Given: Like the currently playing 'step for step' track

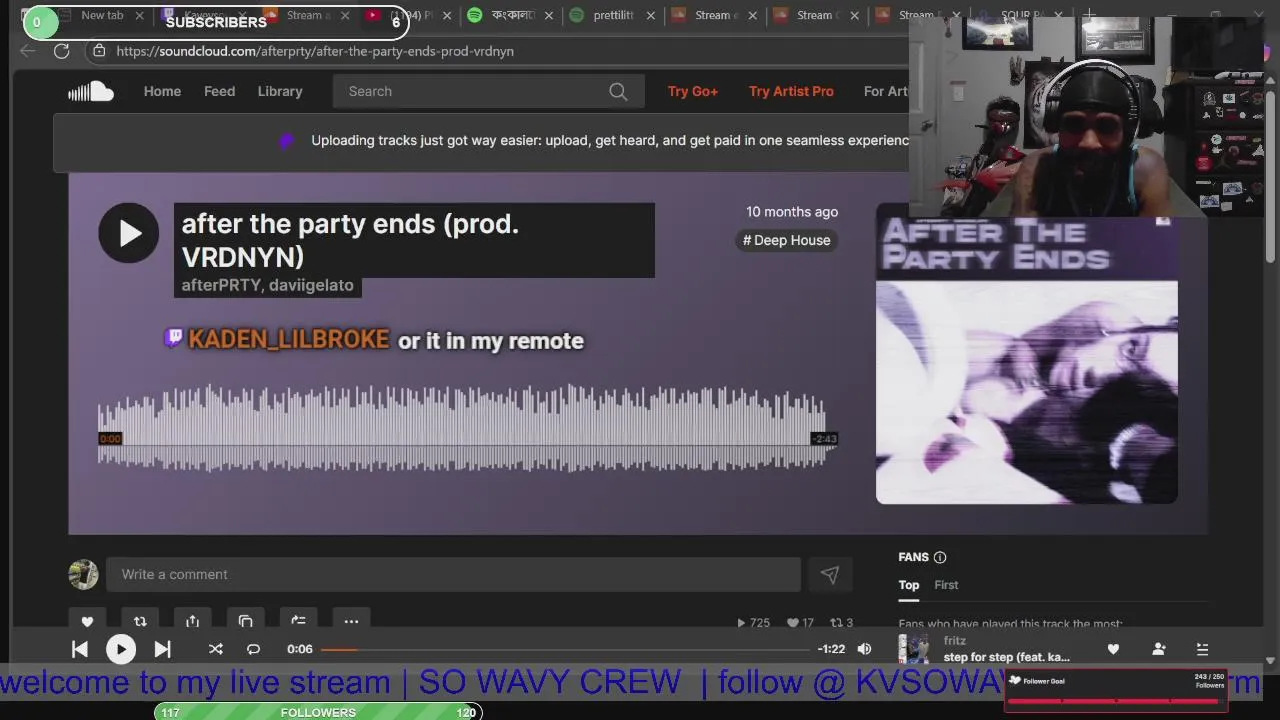Looking at the screenshot, I should [x=1113, y=649].
